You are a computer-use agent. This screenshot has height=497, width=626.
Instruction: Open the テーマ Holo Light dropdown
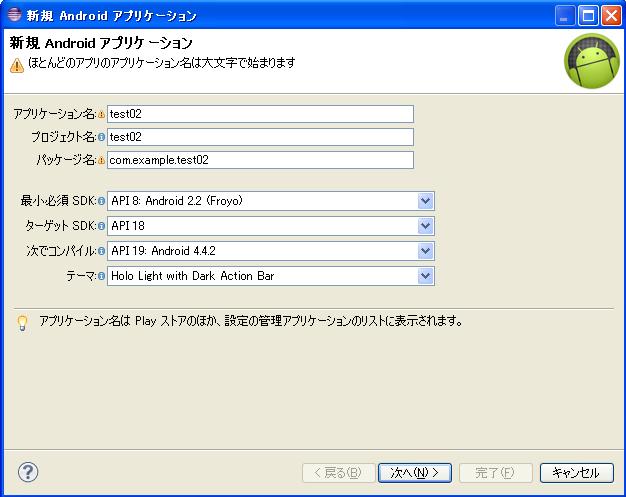(426, 276)
